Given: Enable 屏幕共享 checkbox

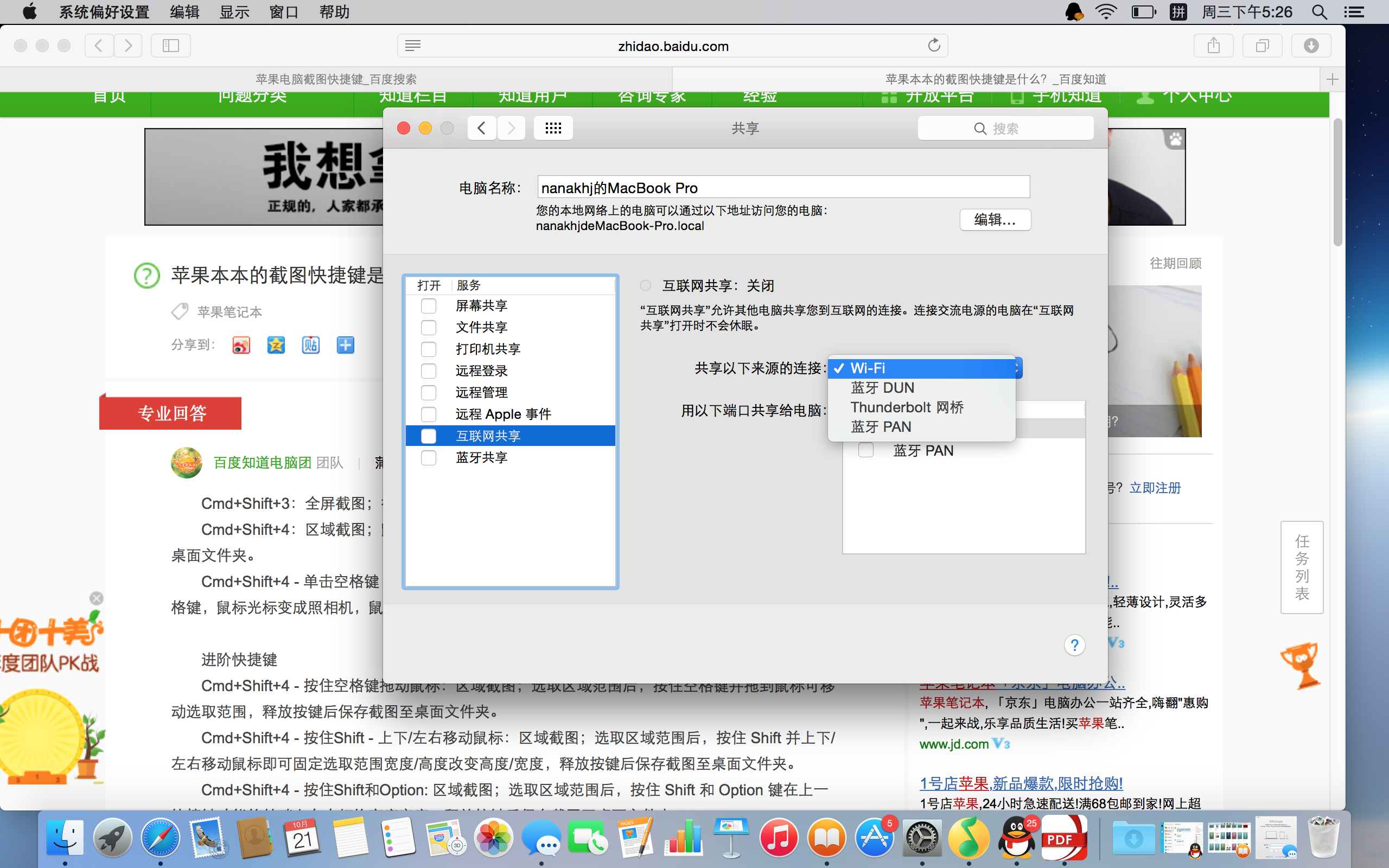Looking at the screenshot, I should (x=429, y=305).
